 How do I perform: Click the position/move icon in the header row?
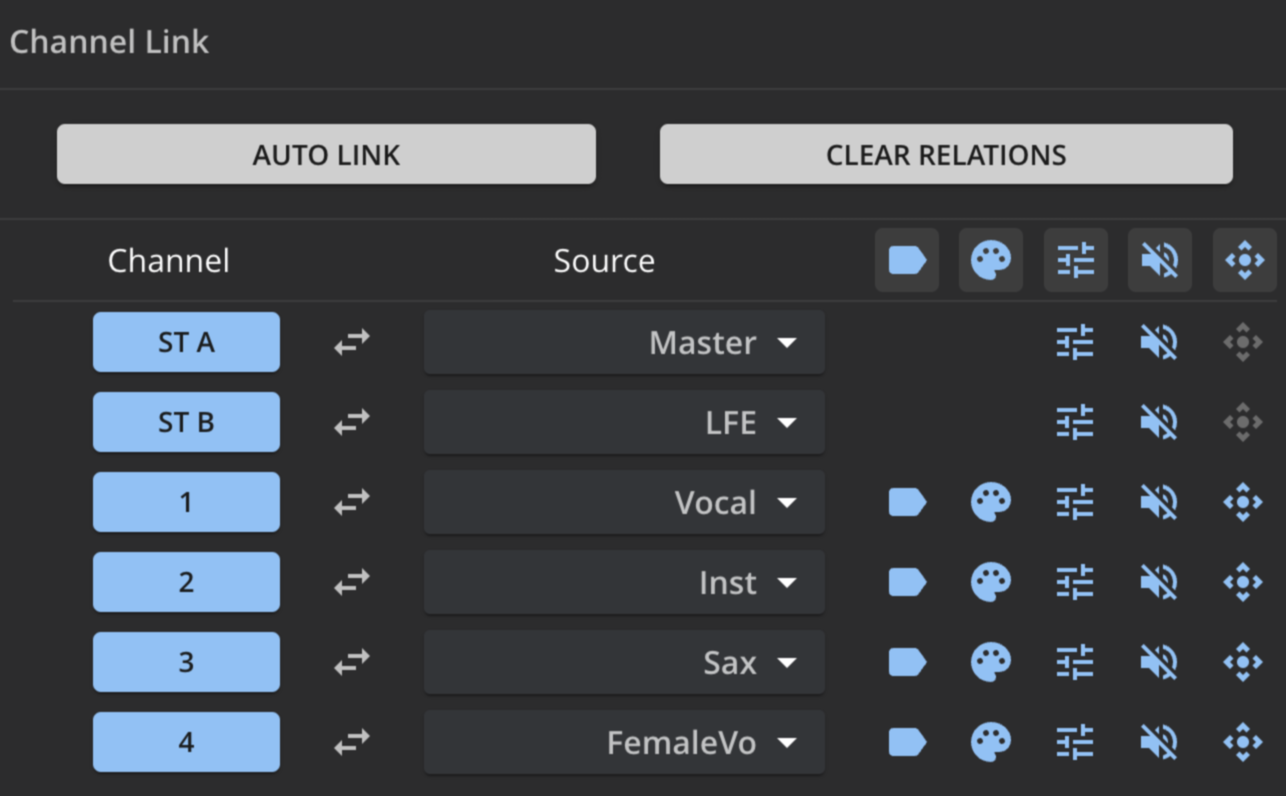pyautogui.click(x=1244, y=260)
